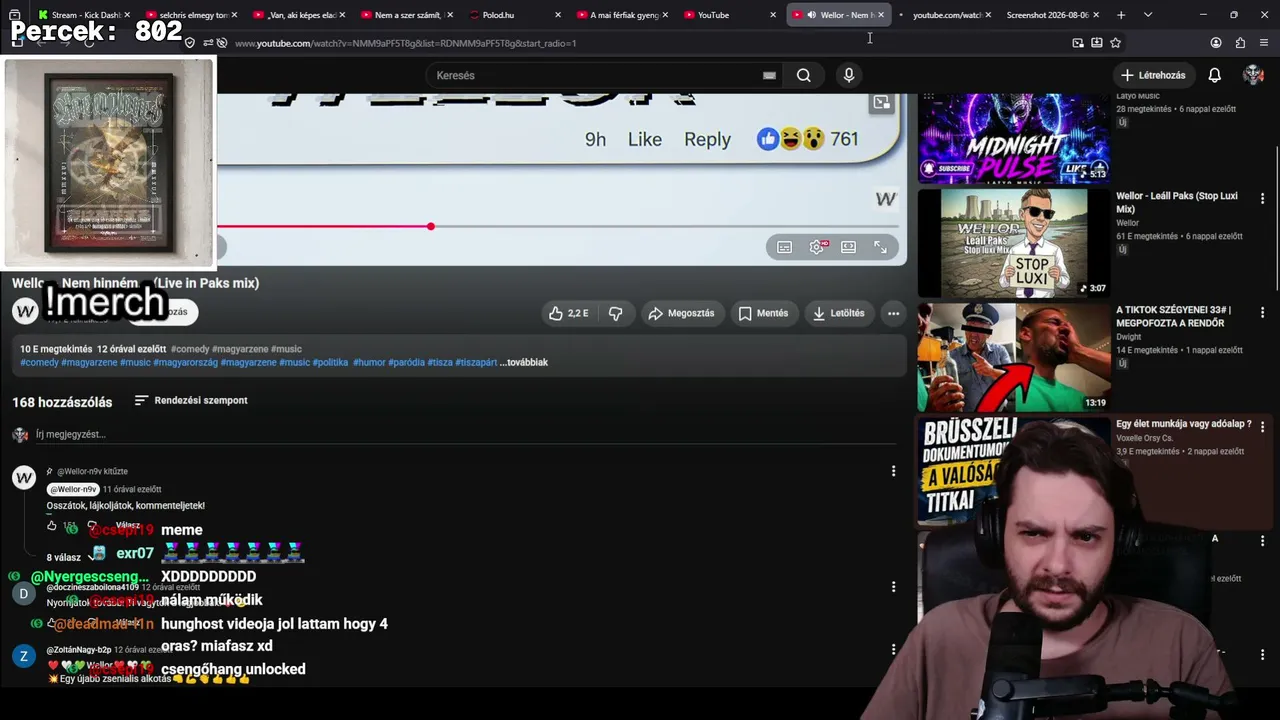Open more actions menu beside Letöltés
Viewport: 1280px width, 720px height.
(893, 313)
